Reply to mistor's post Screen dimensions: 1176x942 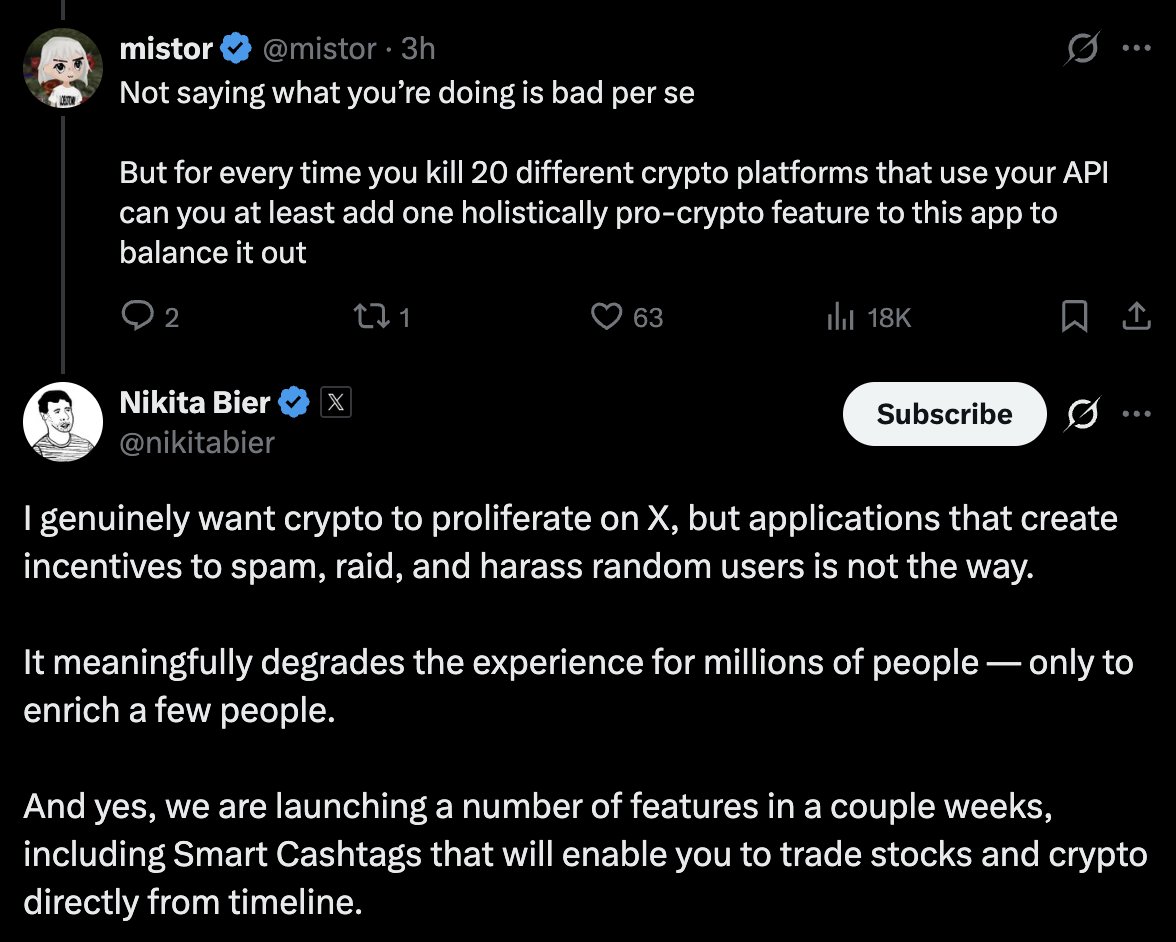click(x=135, y=317)
